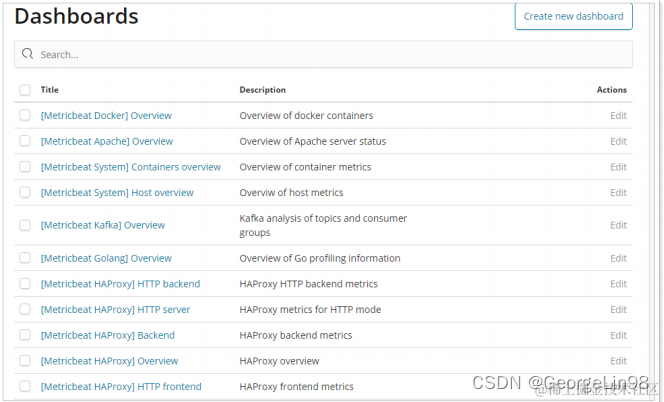Check the Metricbeat Apache Overview row
Screen dimensions: 664x402
tap(25, 141)
